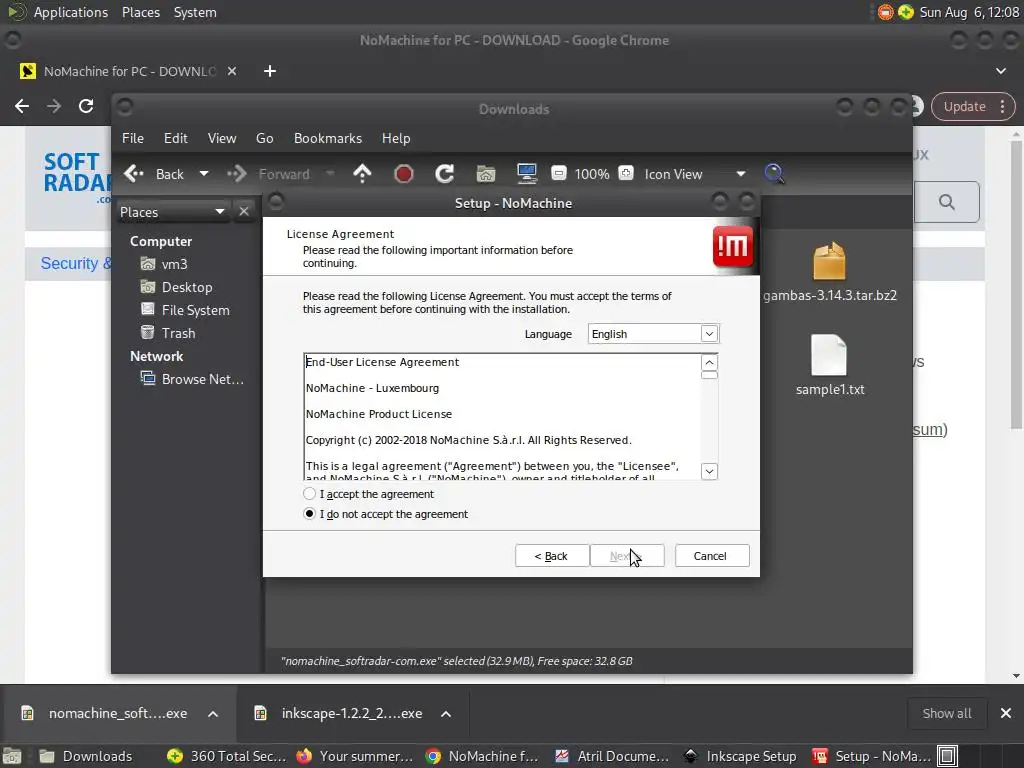
Task: Click Show all downloads
Action: tap(946, 713)
